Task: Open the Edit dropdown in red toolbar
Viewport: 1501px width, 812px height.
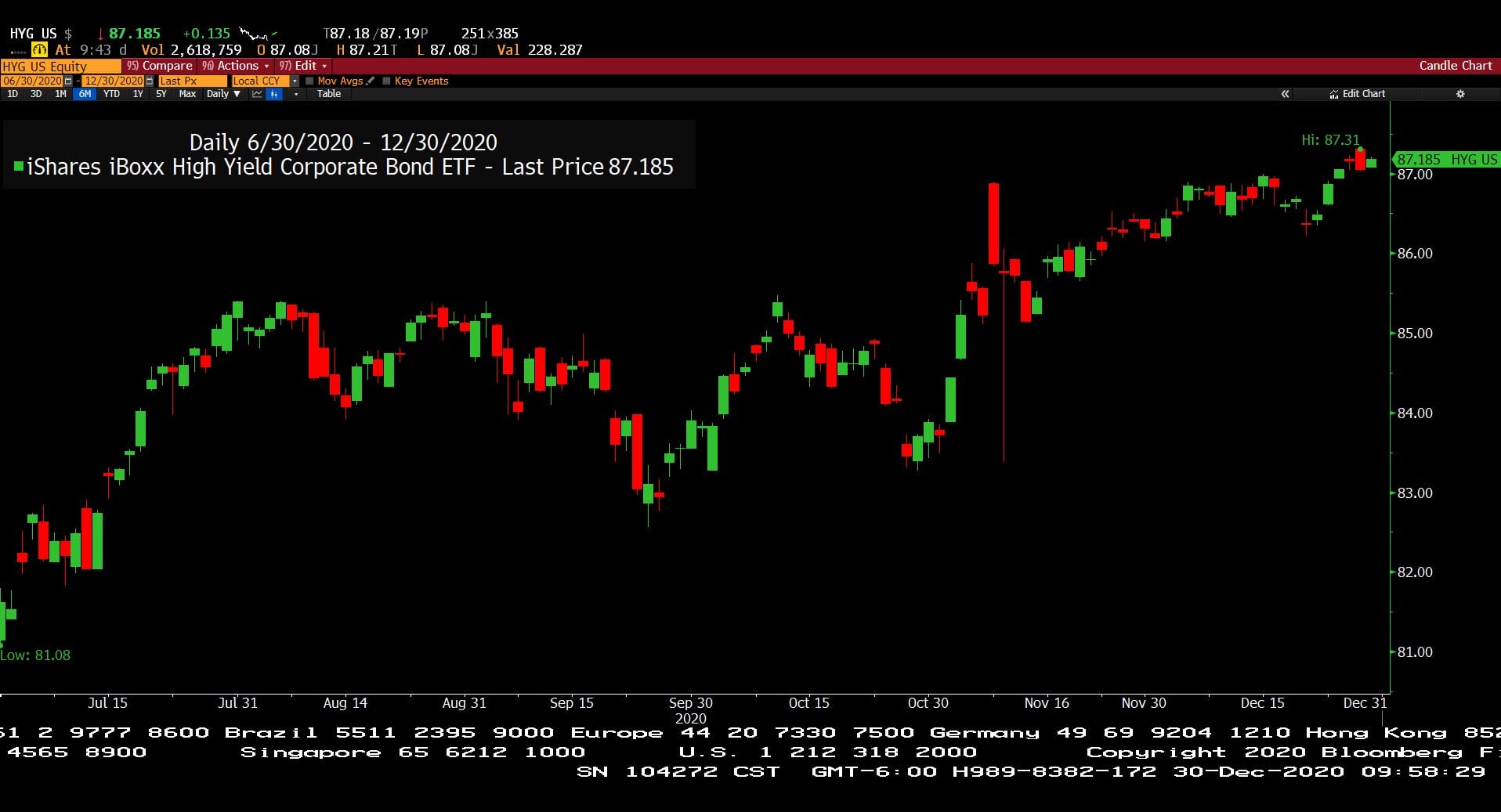Action: point(302,66)
